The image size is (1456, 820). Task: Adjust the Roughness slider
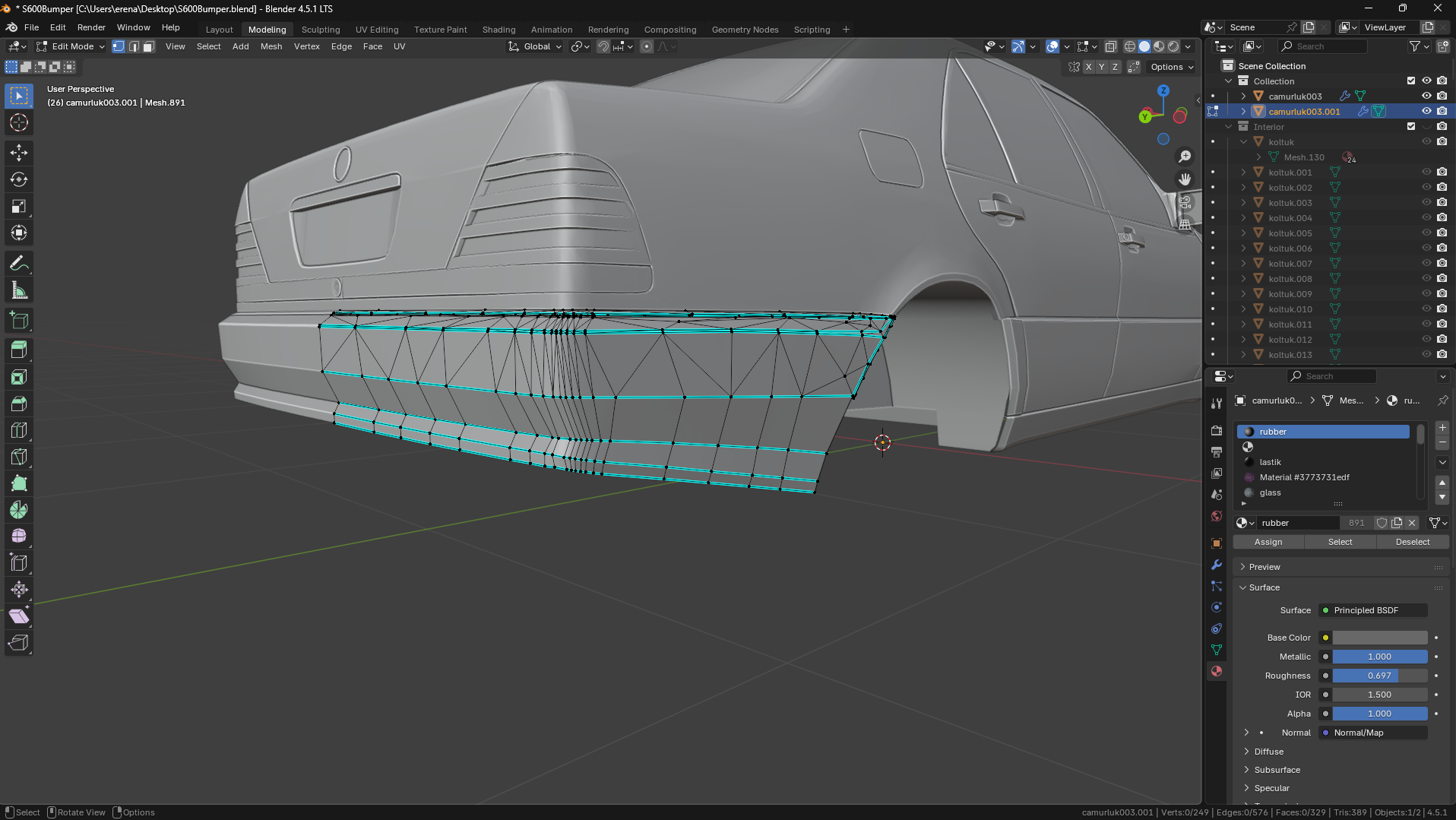[x=1379, y=676]
